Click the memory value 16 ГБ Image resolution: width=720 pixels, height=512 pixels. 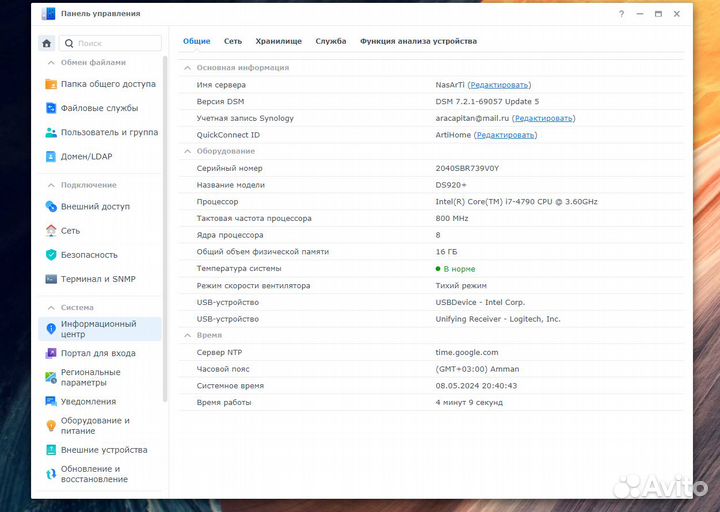[x=446, y=252]
